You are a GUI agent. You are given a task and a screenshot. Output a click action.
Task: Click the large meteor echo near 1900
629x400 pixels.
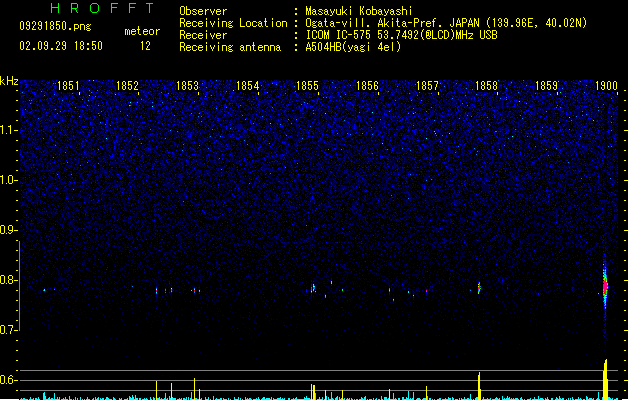click(x=605, y=287)
